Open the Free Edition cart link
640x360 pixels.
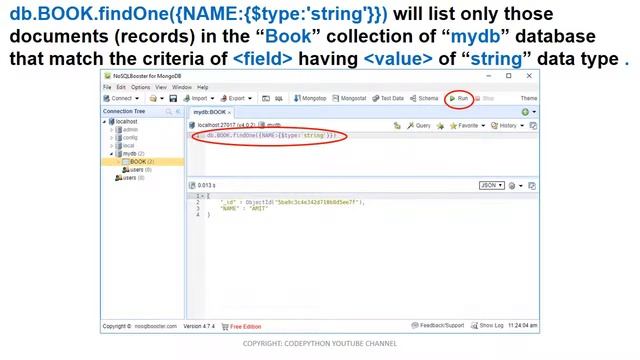(241, 327)
